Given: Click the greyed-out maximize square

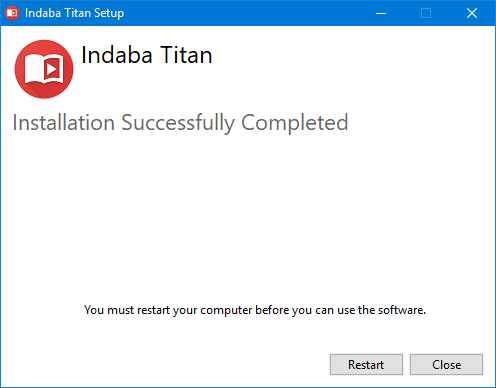Looking at the screenshot, I should (426, 13).
